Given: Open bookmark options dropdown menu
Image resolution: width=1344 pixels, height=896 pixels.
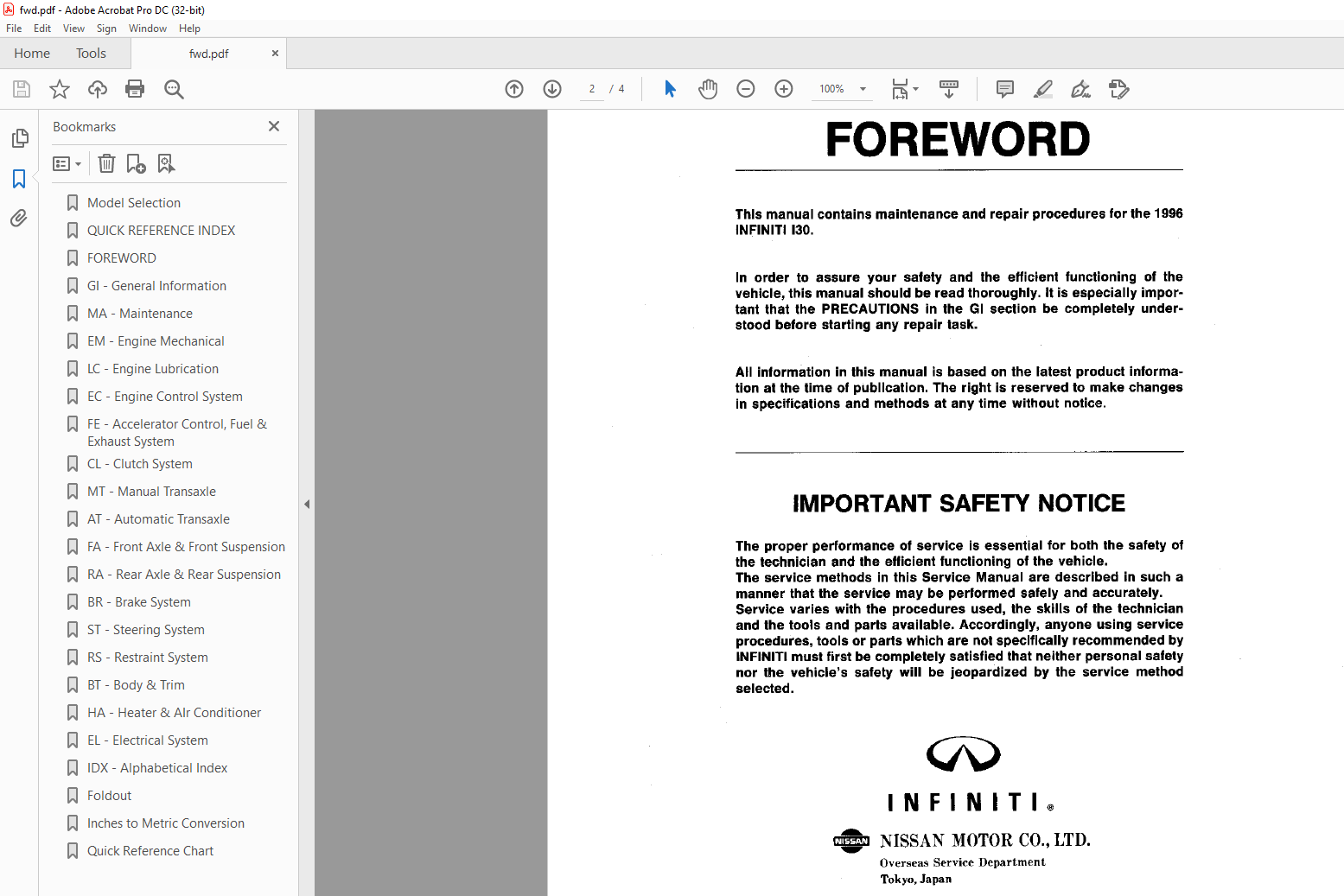Looking at the screenshot, I should (x=67, y=163).
